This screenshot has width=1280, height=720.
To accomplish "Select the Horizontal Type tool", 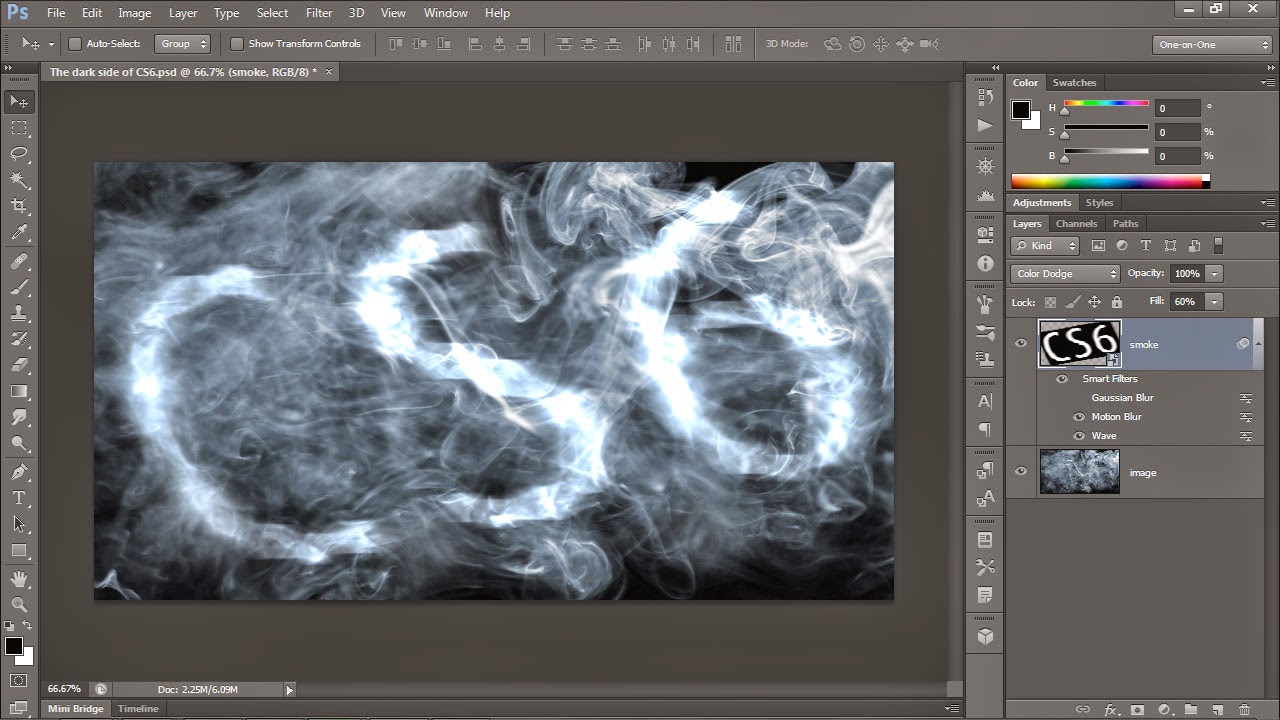I will click(x=19, y=497).
